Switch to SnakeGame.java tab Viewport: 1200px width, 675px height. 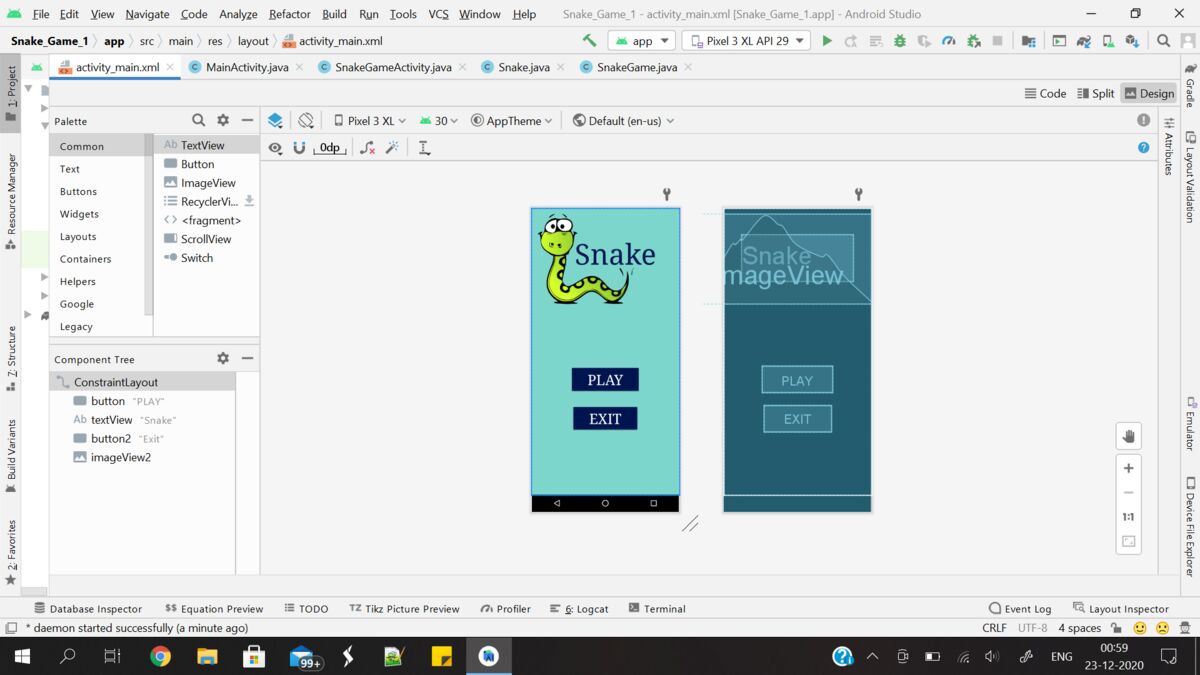coord(636,67)
